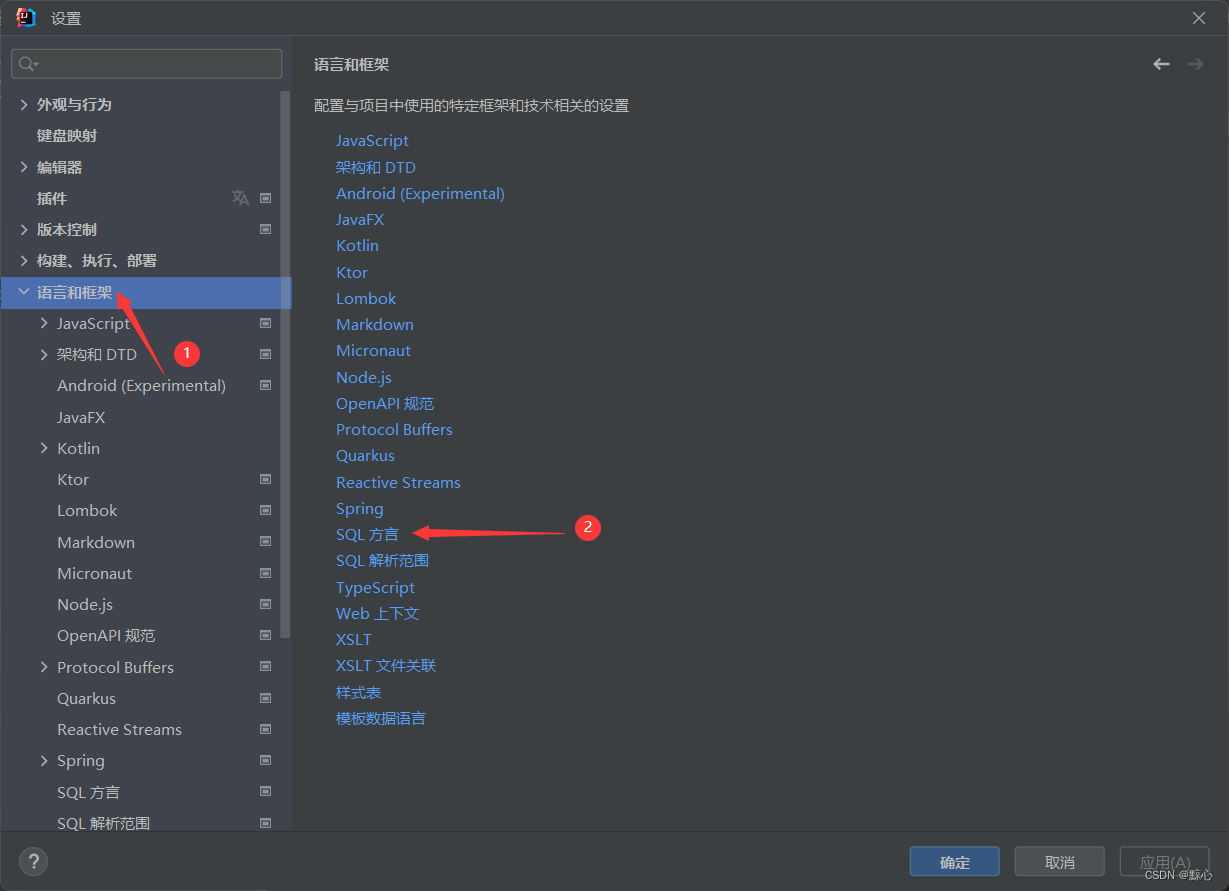Image resolution: width=1229 pixels, height=891 pixels.
Task: Open the Reactive Streams link
Action: pyautogui.click(x=398, y=482)
